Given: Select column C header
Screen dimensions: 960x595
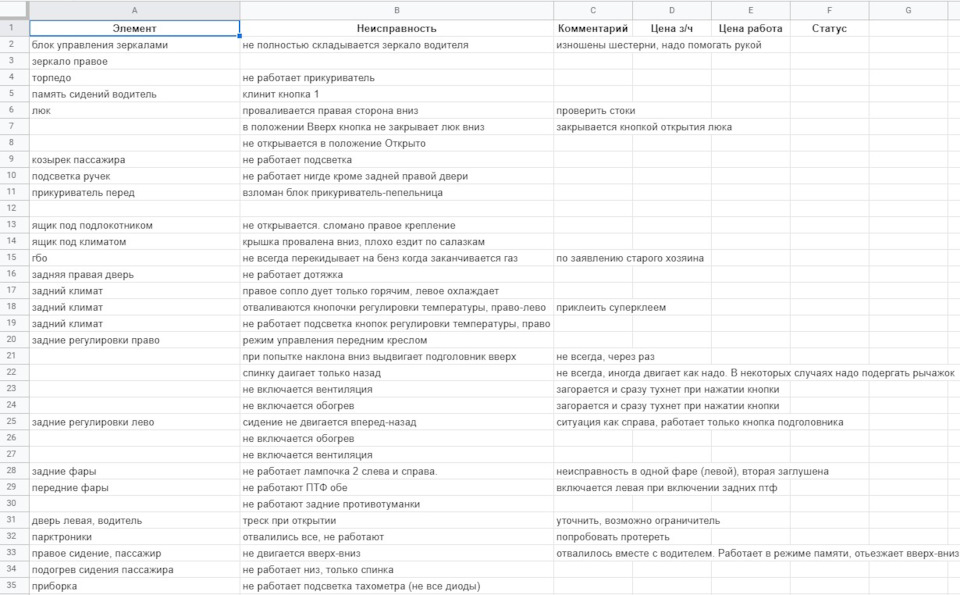Looking at the screenshot, I should click(x=593, y=10).
